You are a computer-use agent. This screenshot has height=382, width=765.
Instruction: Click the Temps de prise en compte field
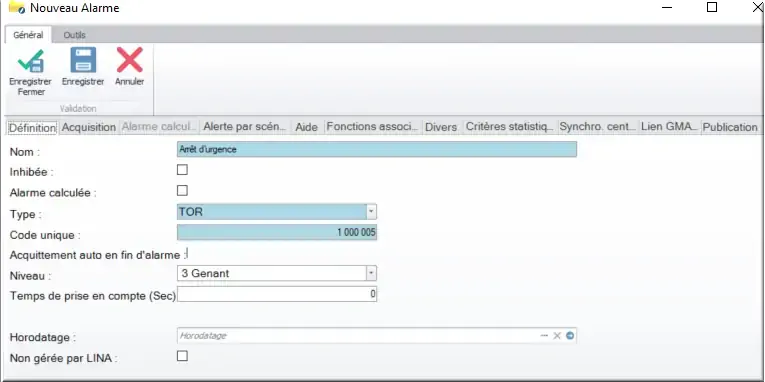coord(277,294)
